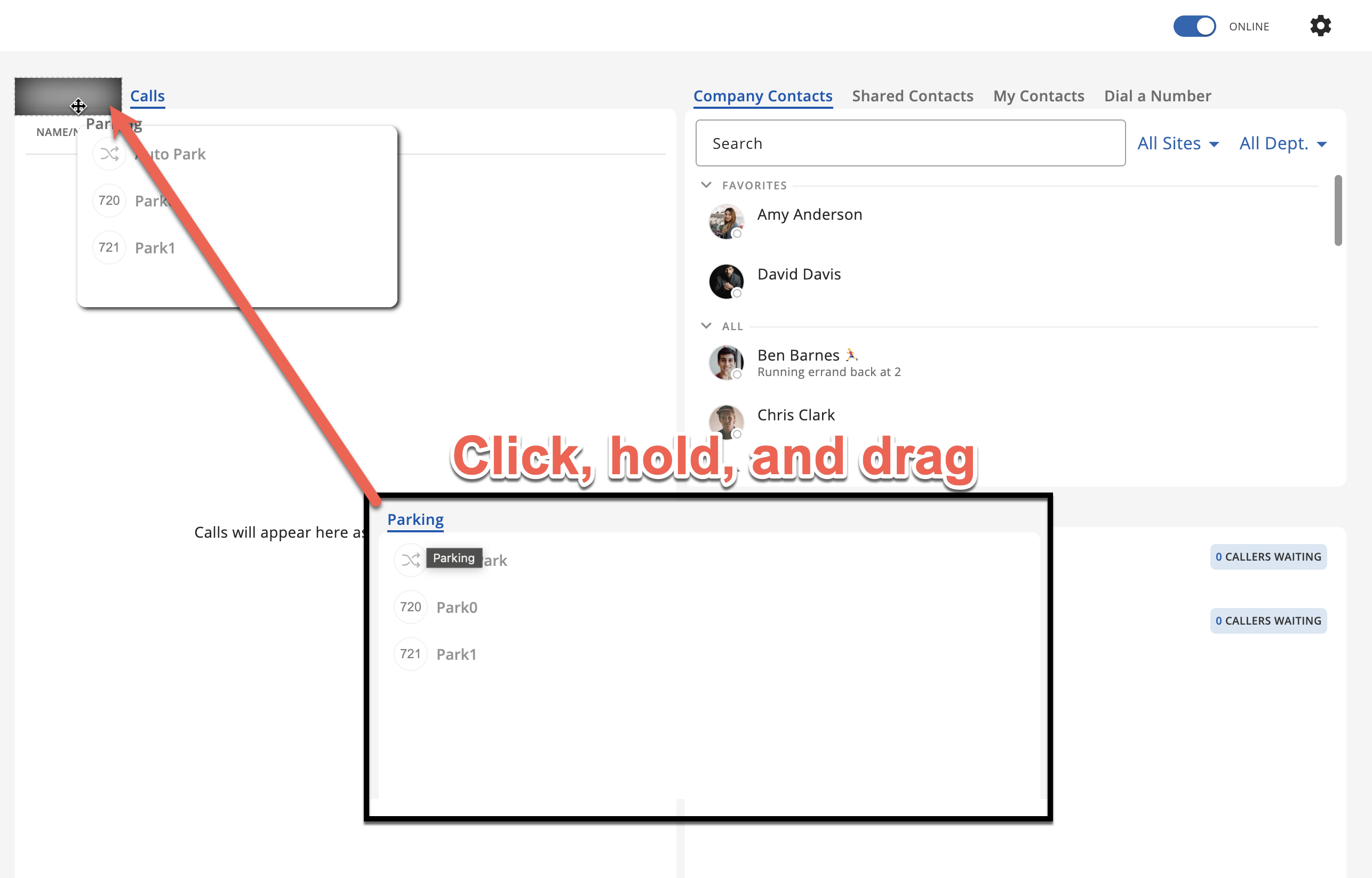The height and width of the screenshot is (878, 1372).
Task: Click Chris Clark's avatar
Action: [x=725, y=421]
